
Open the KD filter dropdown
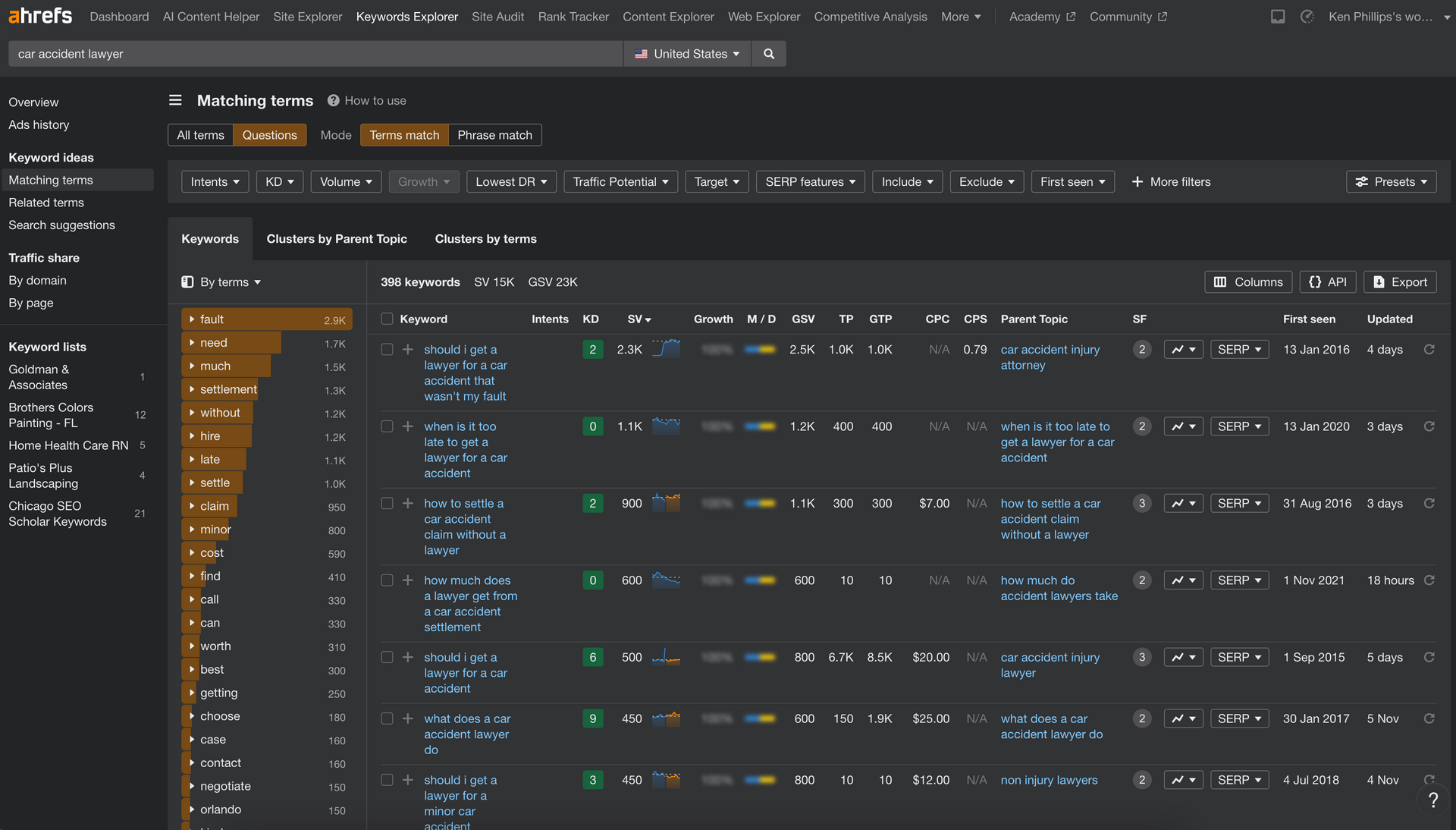pyautogui.click(x=279, y=182)
